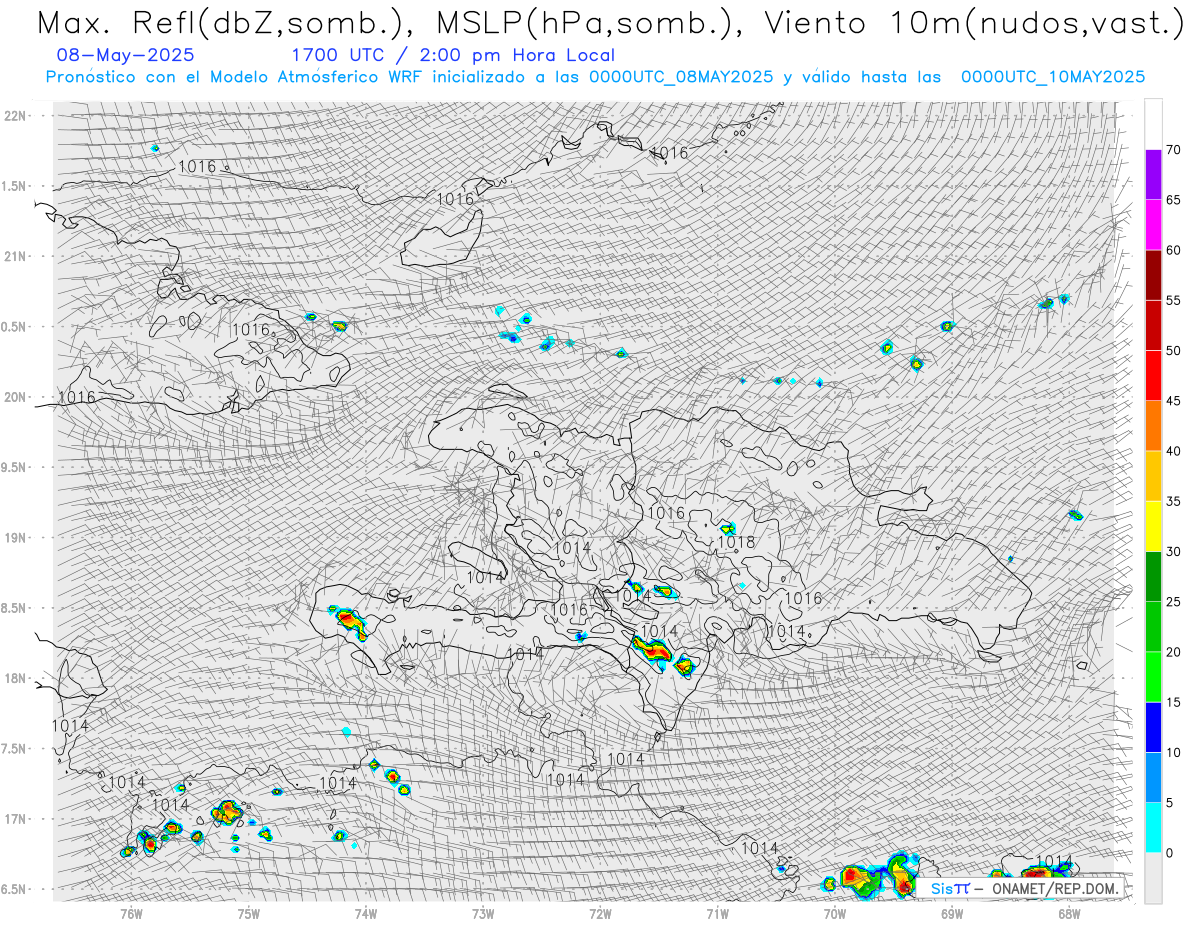This screenshot has height=927, width=1200.
Task: Click the '1018' pressure contour label
Action: (x=737, y=542)
